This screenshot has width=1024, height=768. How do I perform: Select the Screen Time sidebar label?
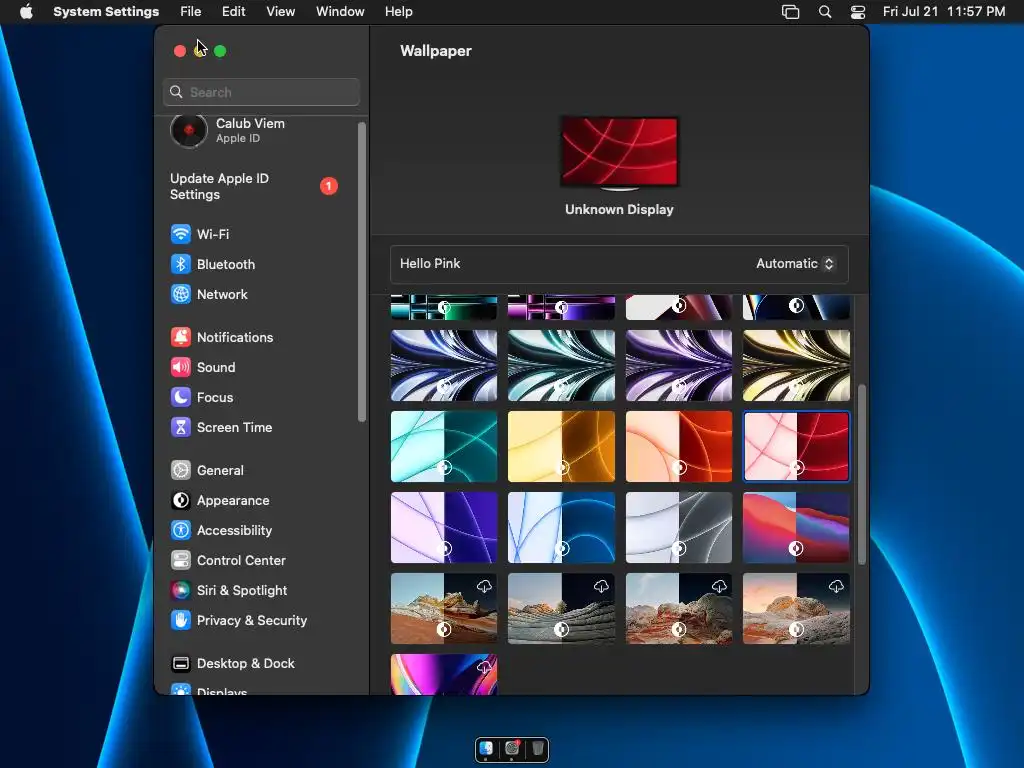pos(234,427)
